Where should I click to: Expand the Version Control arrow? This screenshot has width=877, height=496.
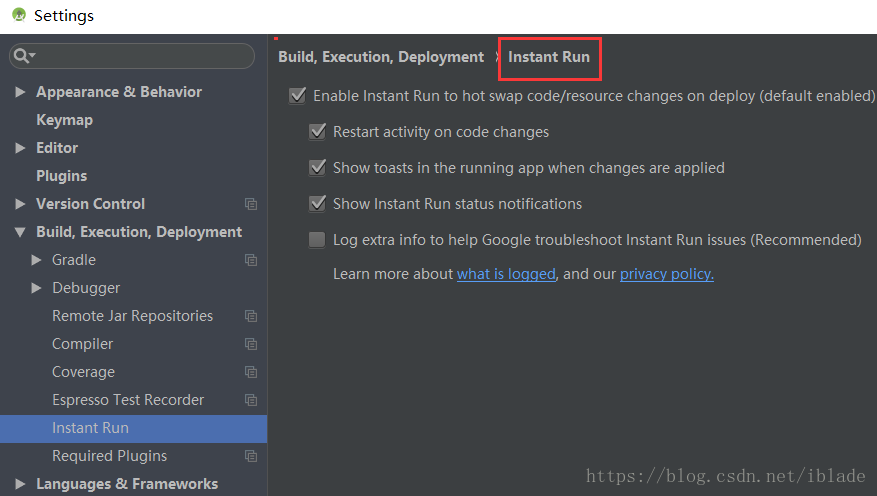20,204
